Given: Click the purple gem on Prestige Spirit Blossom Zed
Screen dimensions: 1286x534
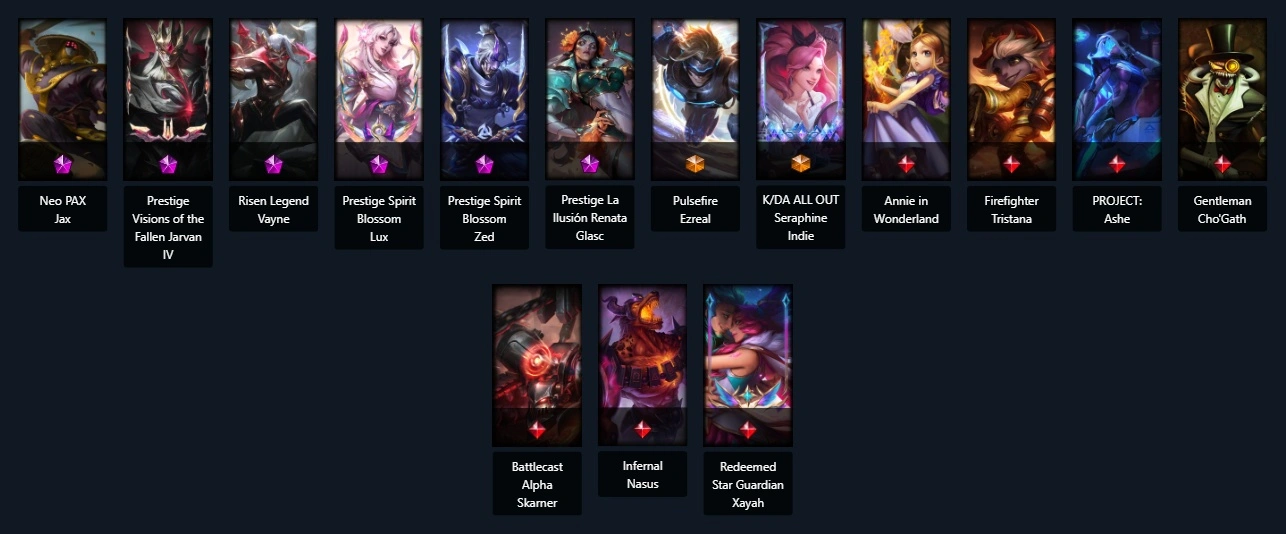Looking at the screenshot, I should point(484,163).
